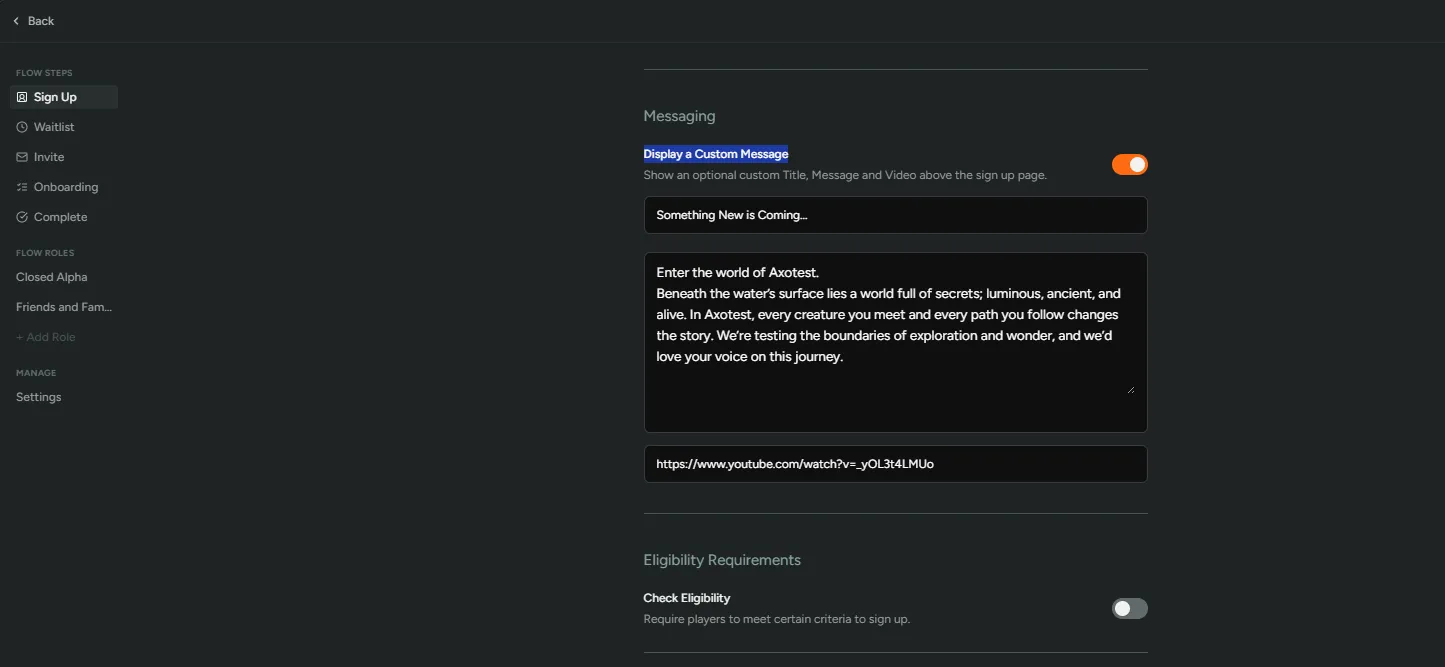The width and height of the screenshot is (1445, 667).
Task: Click the title field reading Something New is Coming
Action: (895, 214)
